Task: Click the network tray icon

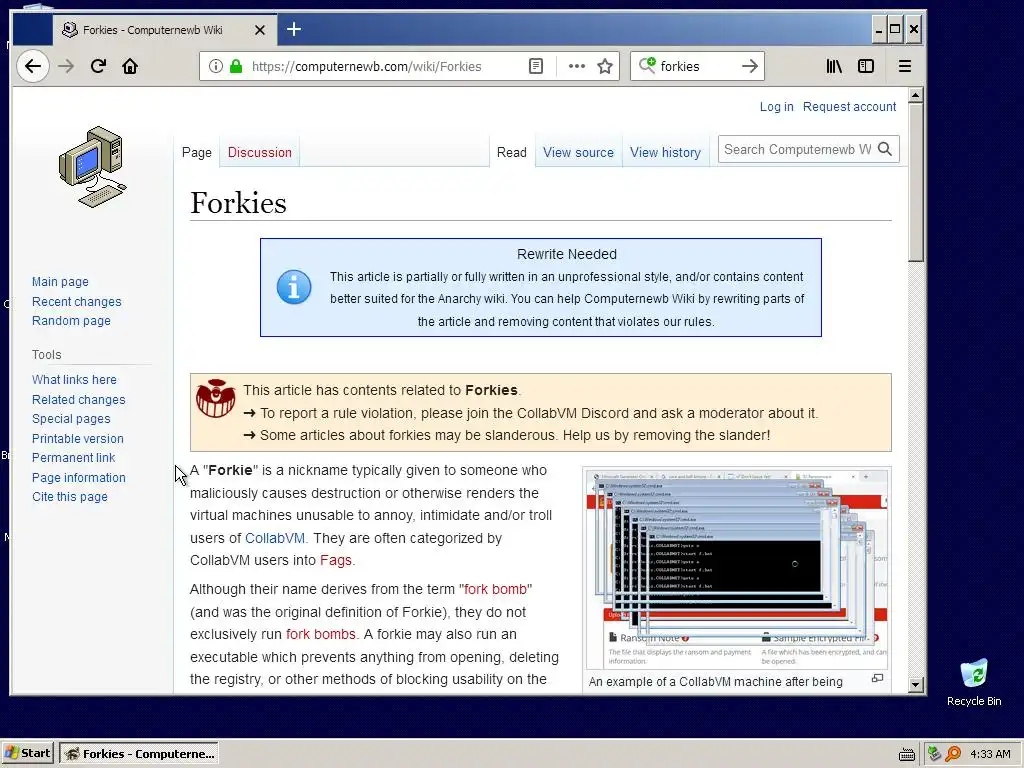Action: pyautogui.click(x=934, y=754)
